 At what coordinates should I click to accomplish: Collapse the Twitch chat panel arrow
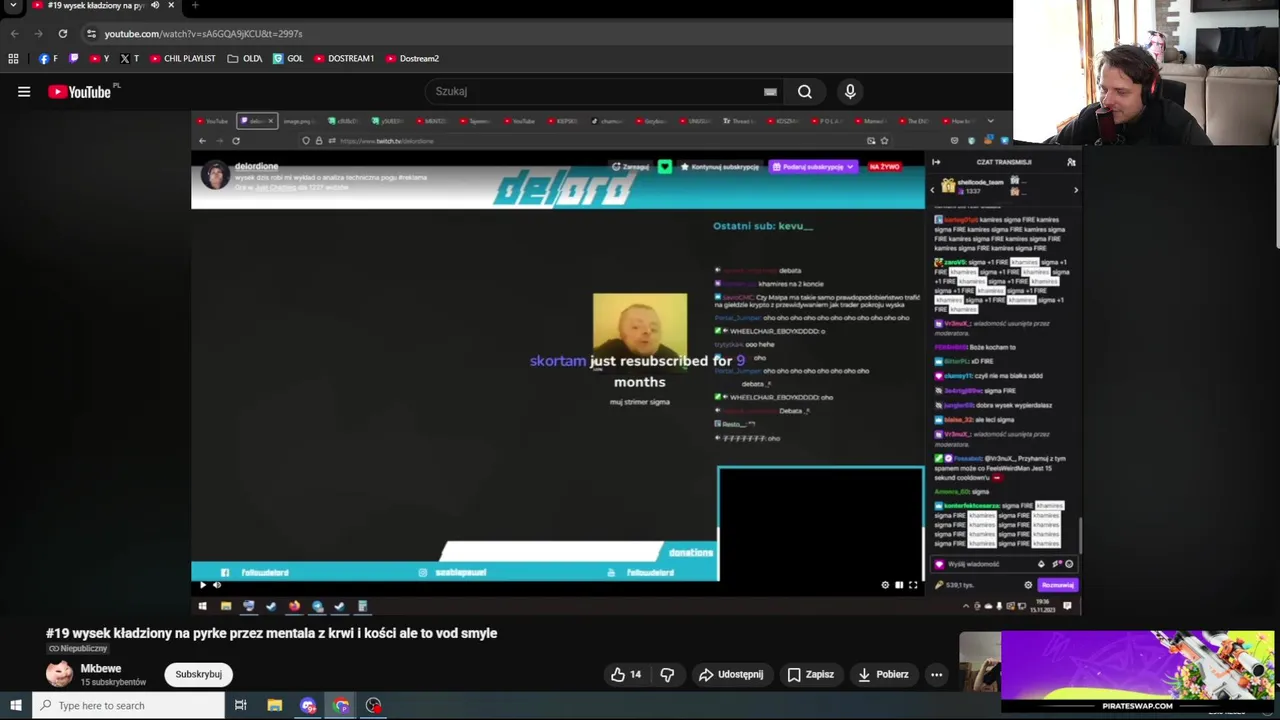936,162
